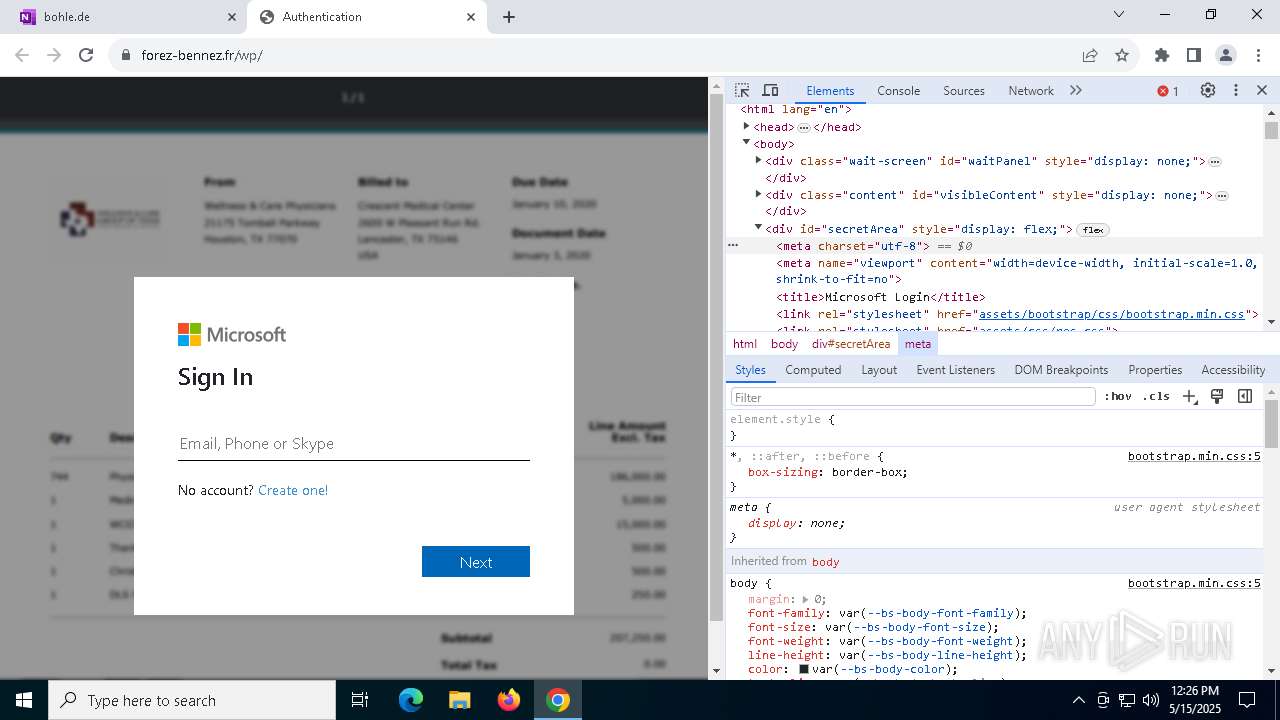This screenshot has height=720, width=1280.
Task: Open DevTools settings gear
Action: click(1208, 90)
